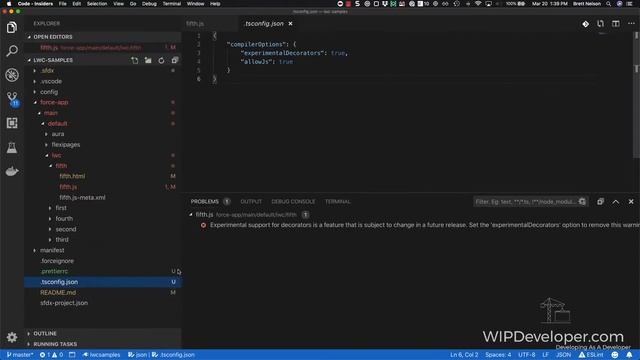Maximize the bottom panel with chevron
This screenshot has width=640, height=360.
click(x=616, y=202)
